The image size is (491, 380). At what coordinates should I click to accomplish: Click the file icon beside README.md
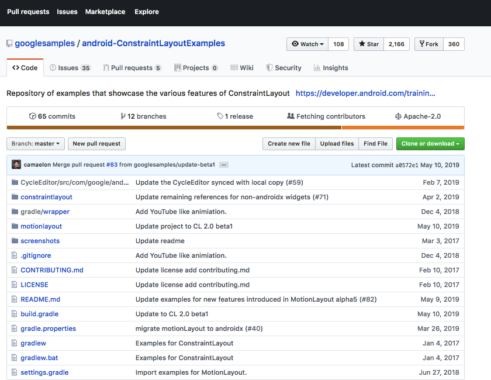pyautogui.click(x=14, y=299)
